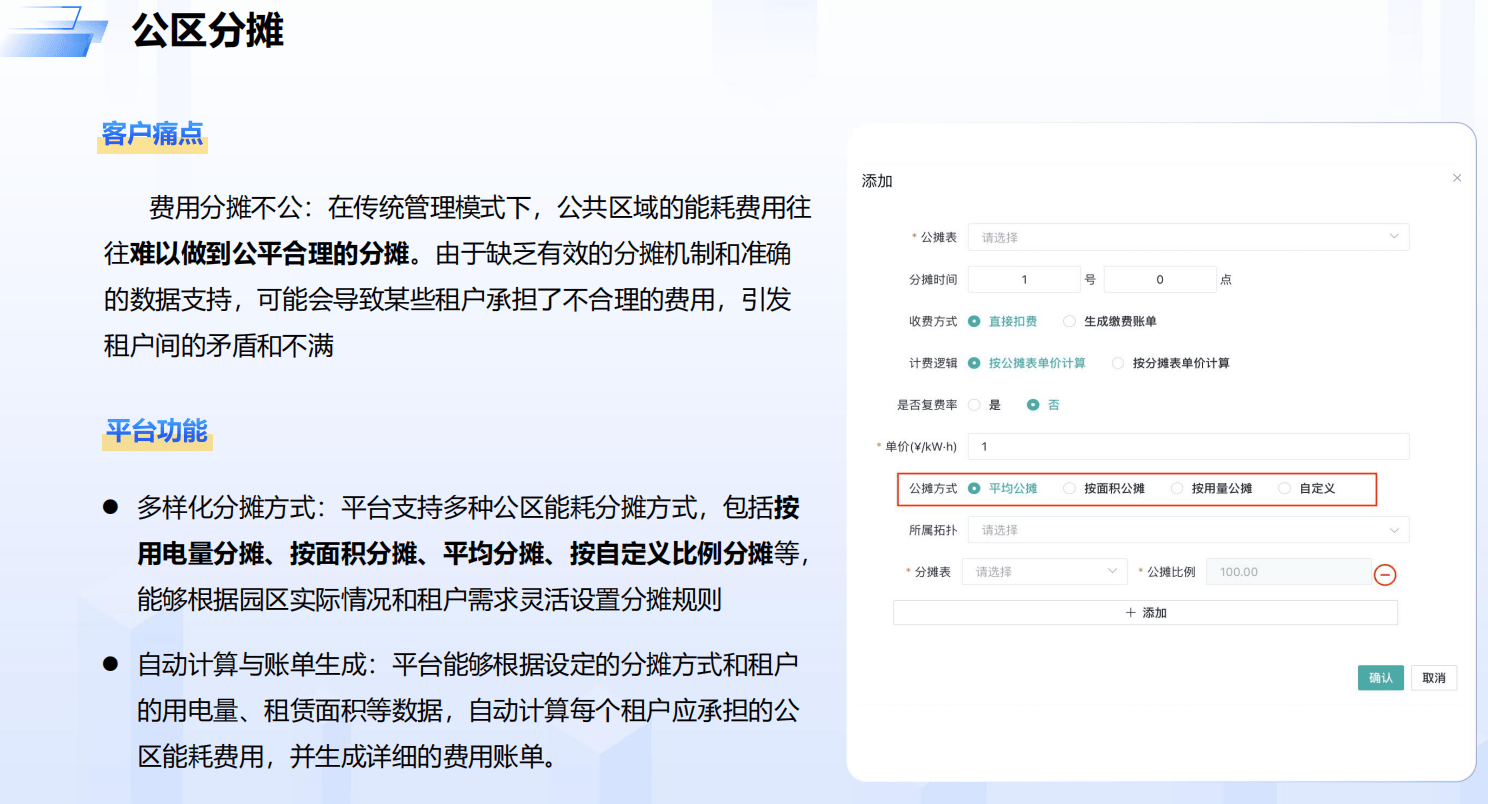
Task: Click the 公摊方式 field label
Action: coord(933,488)
